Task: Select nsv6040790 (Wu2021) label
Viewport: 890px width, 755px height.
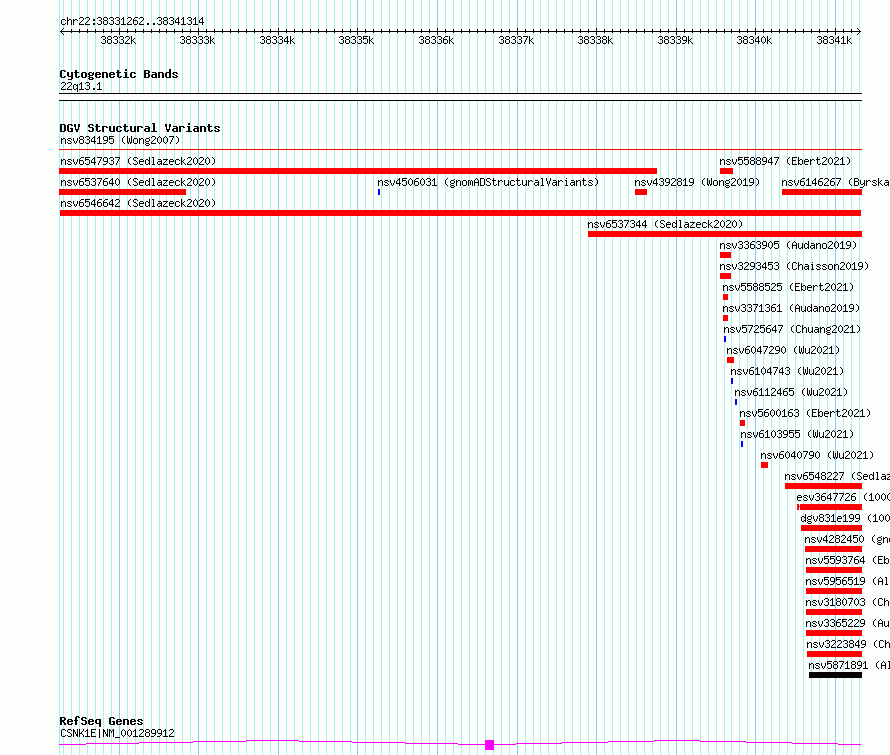Action: click(817, 455)
